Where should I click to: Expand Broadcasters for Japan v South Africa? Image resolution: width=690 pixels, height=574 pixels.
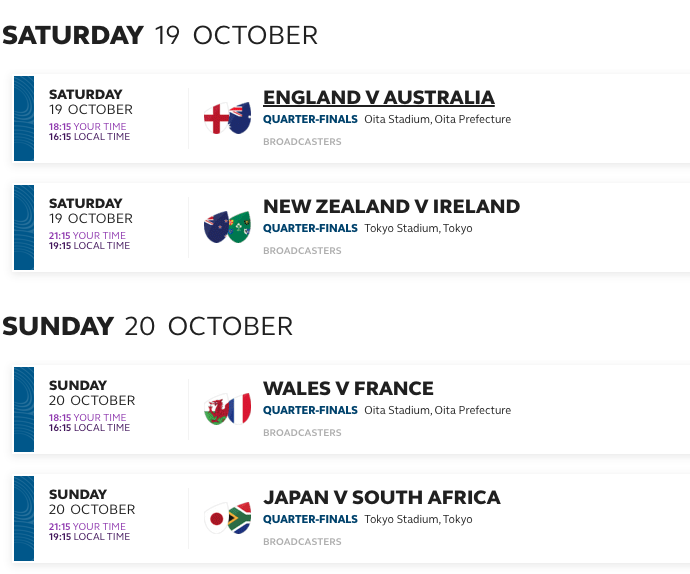[x=302, y=542]
